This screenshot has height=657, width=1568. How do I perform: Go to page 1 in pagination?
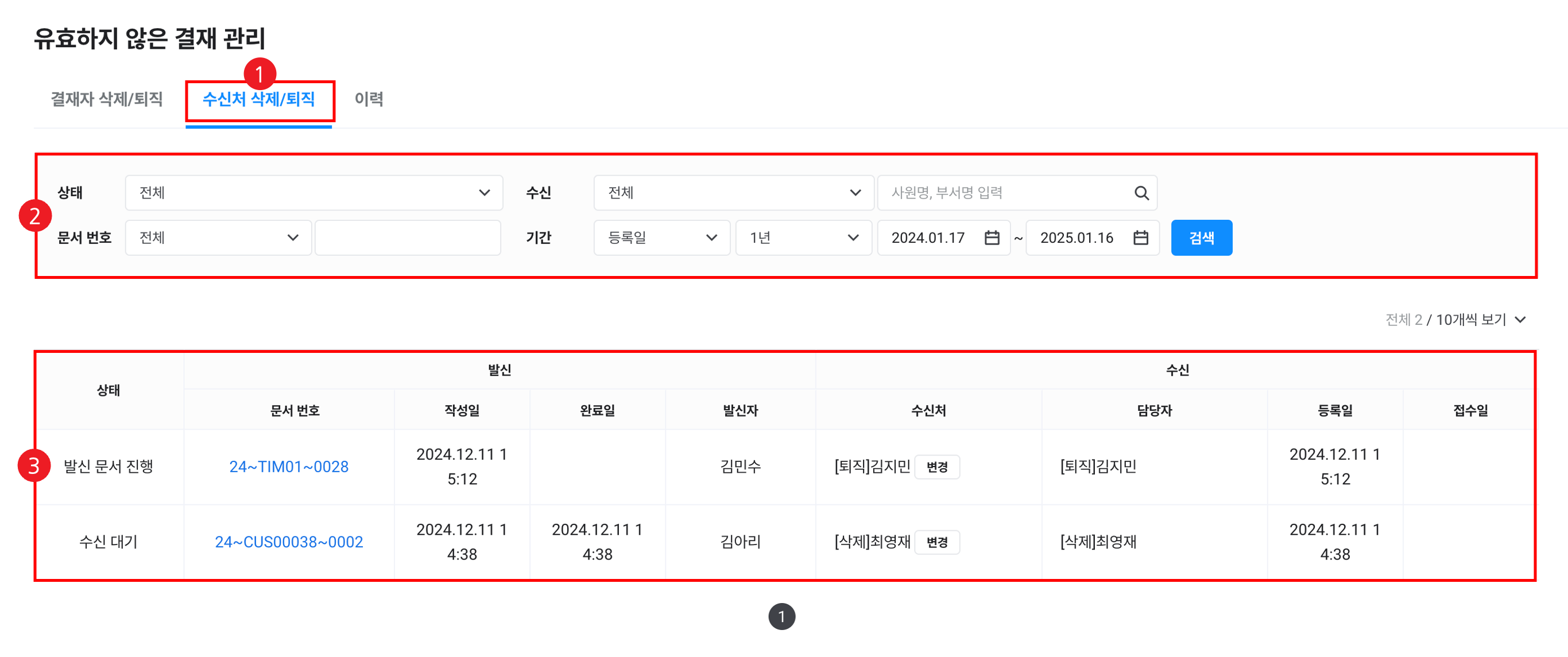point(781,617)
